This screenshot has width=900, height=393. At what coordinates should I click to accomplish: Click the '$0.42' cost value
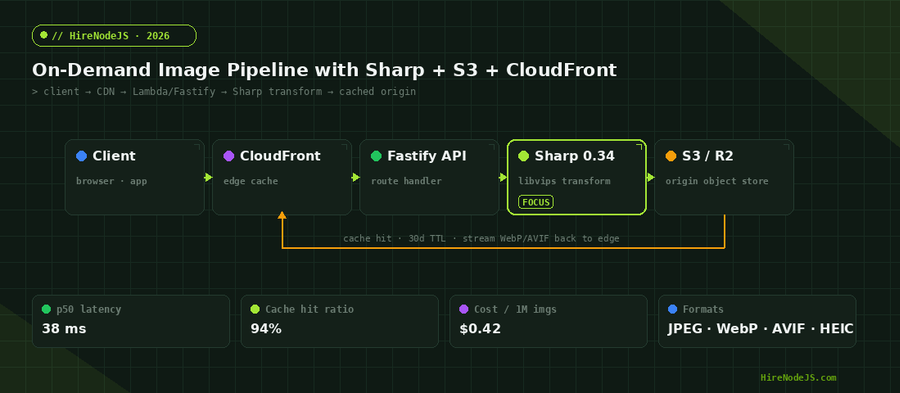coord(480,329)
